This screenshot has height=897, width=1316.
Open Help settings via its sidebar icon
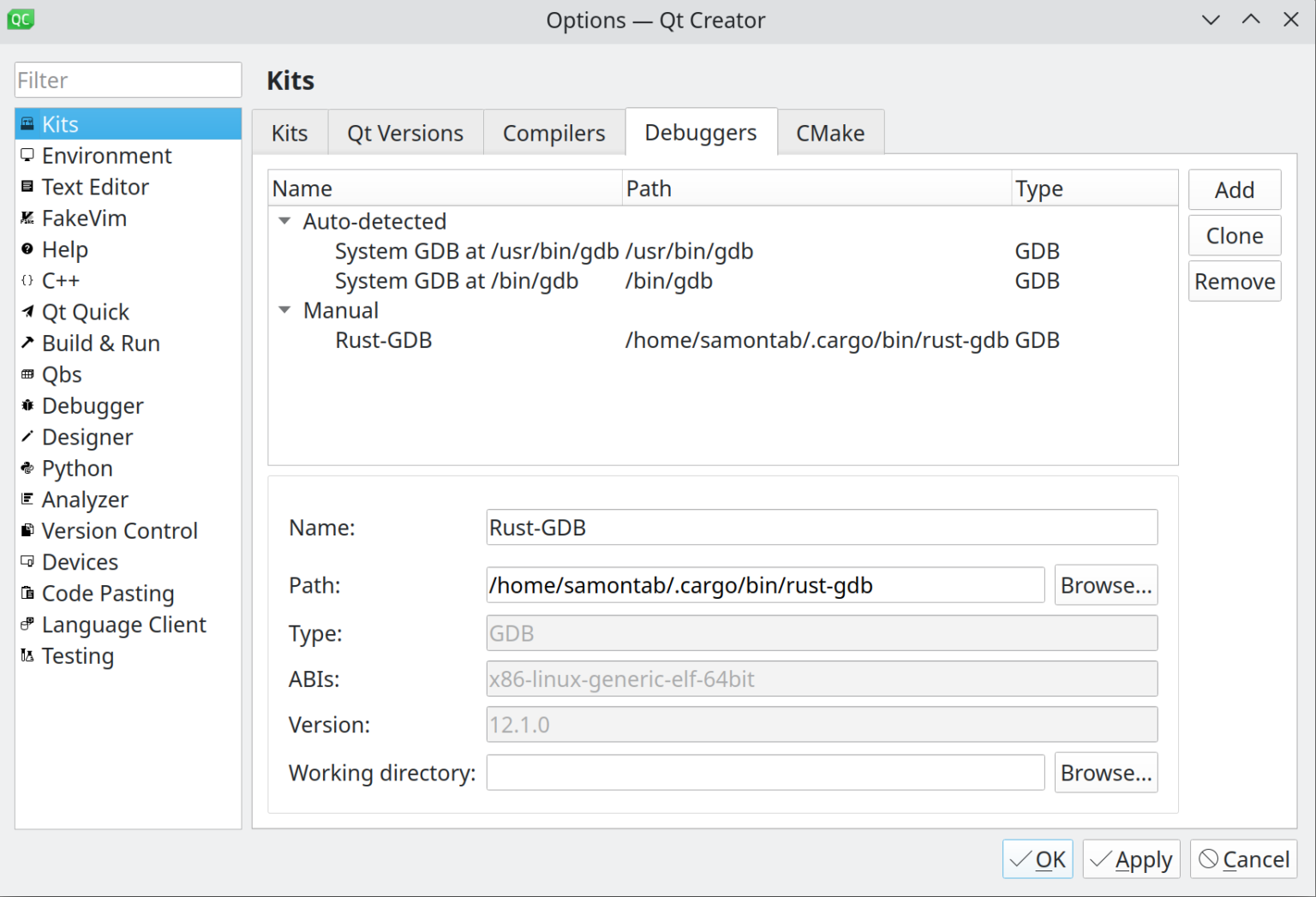pyautogui.click(x=27, y=249)
